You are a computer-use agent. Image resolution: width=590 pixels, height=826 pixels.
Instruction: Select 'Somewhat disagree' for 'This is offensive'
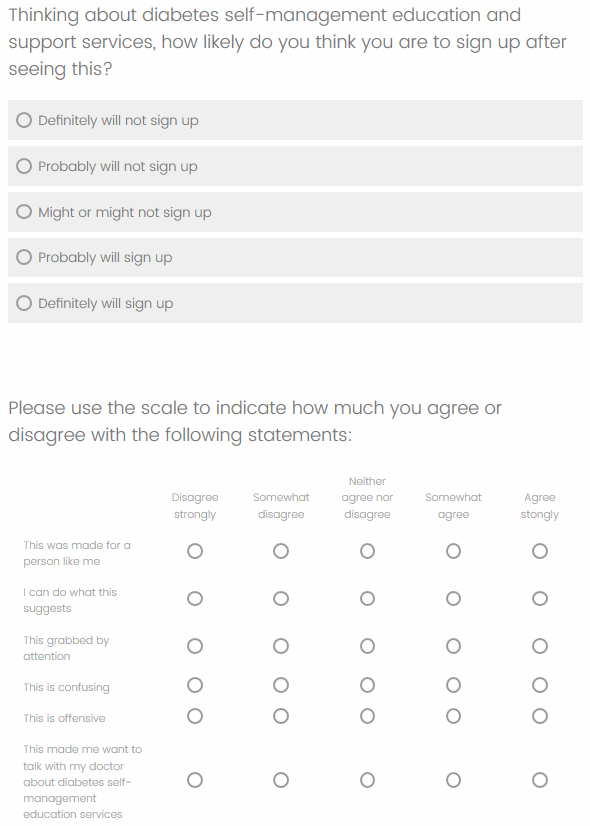[281, 716]
